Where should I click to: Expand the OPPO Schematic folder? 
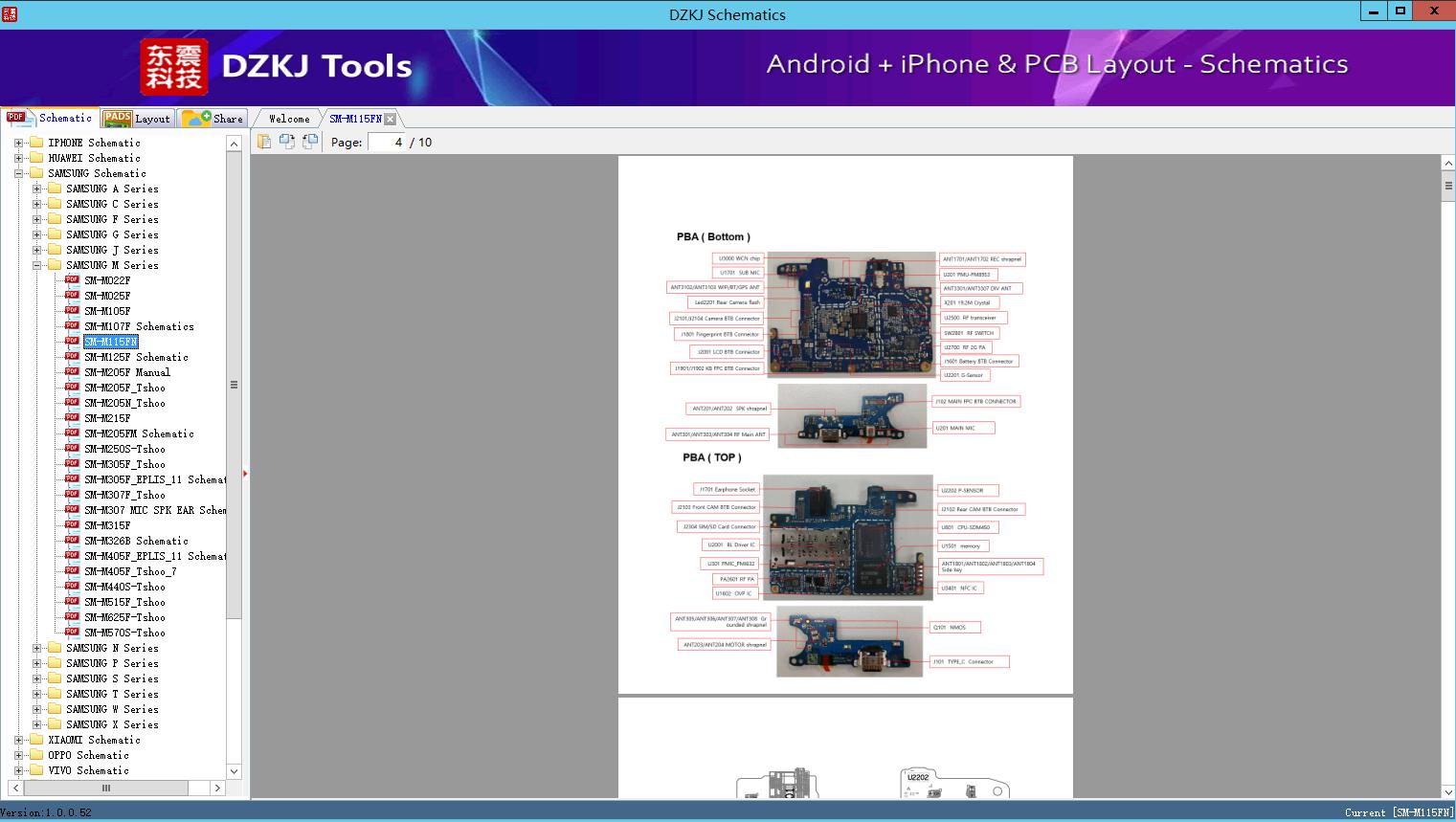(18, 755)
